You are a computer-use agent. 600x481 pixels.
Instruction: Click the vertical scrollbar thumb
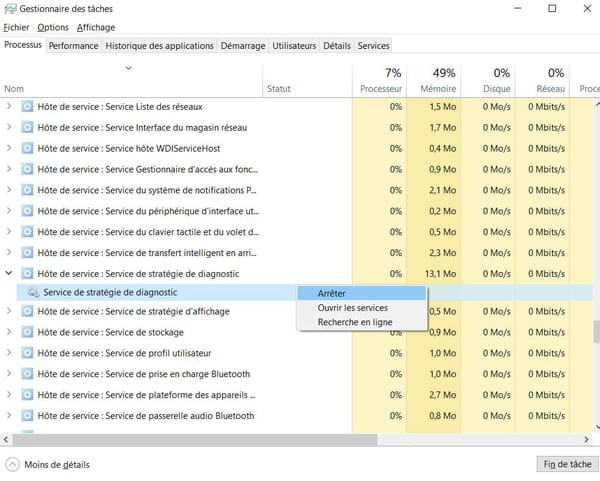tap(596, 331)
